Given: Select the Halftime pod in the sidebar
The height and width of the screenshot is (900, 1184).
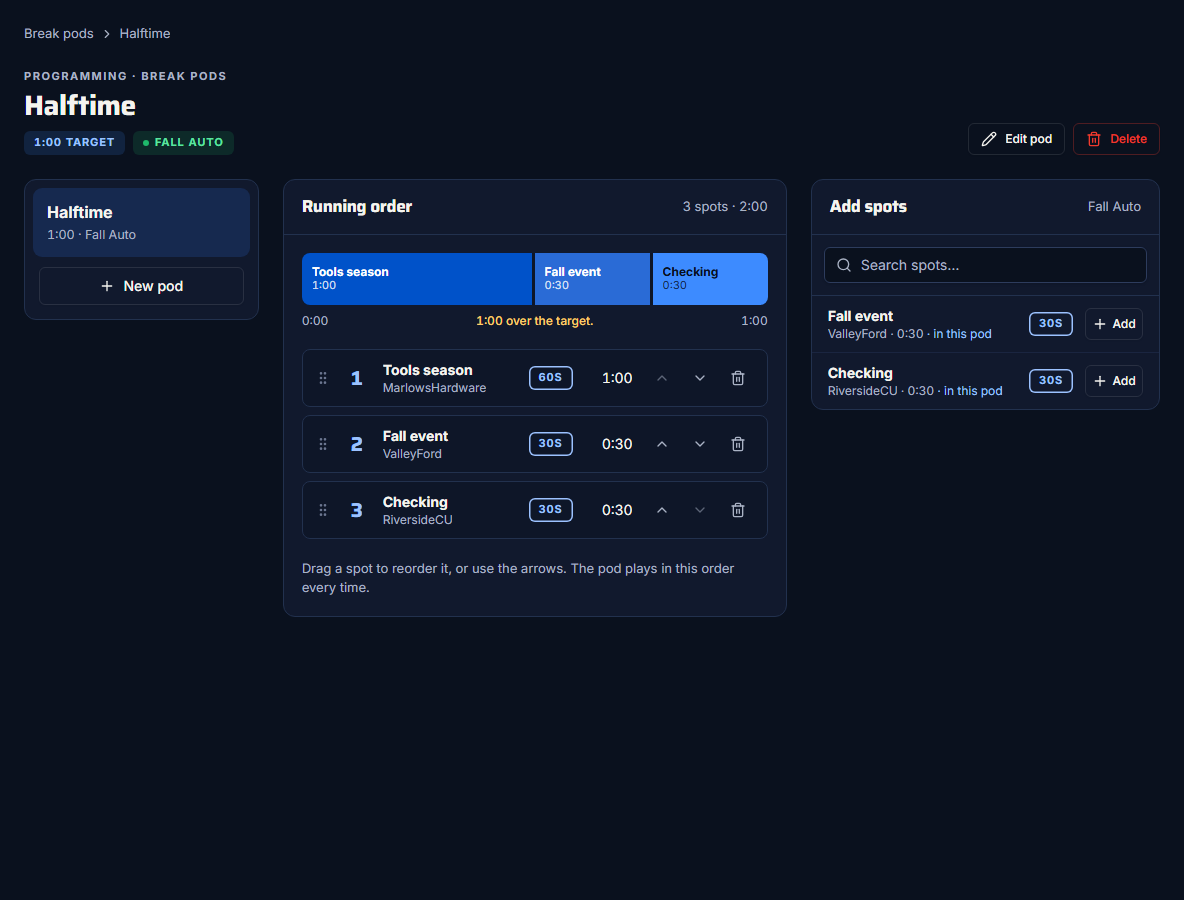Looking at the screenshot, I should pos(141,223).
